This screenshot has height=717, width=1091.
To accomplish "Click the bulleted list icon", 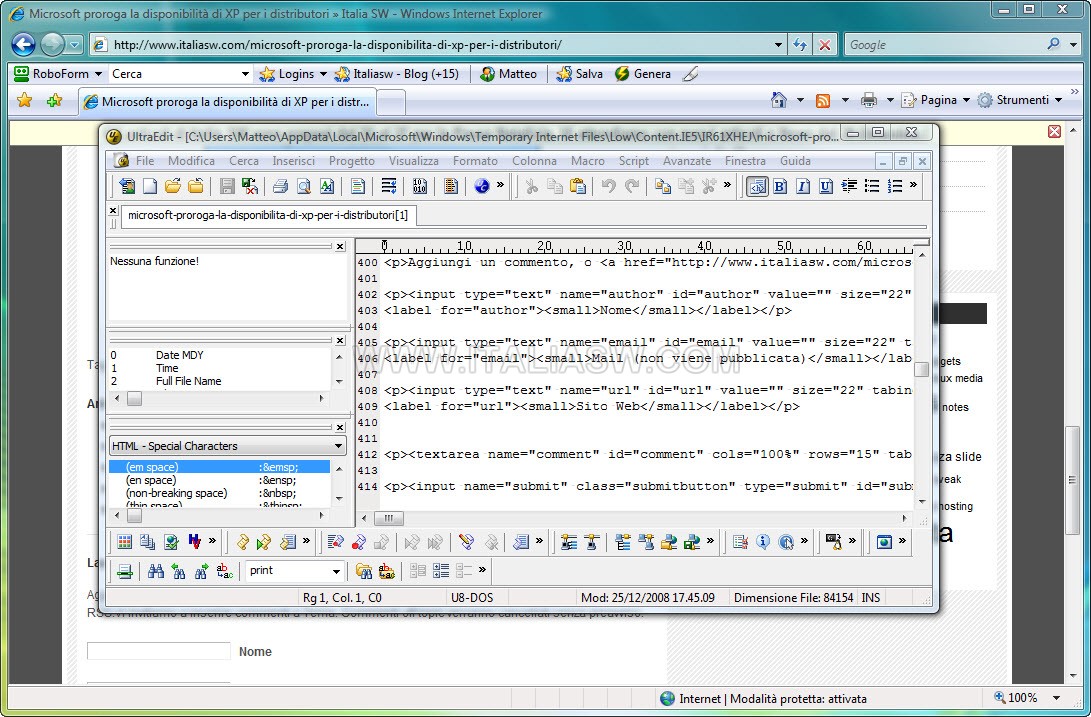I will (872, 186).
